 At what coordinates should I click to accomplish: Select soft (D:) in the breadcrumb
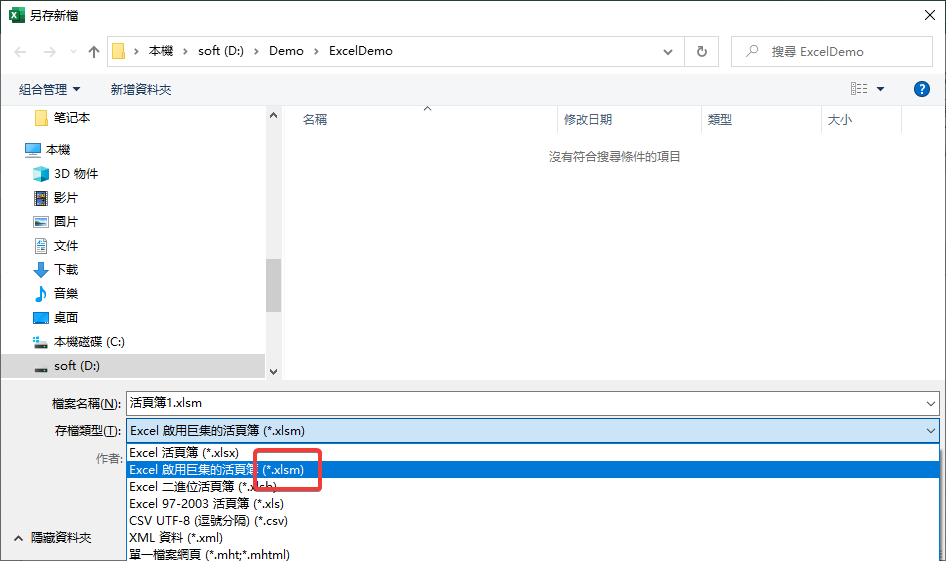(x=221, y=51)
